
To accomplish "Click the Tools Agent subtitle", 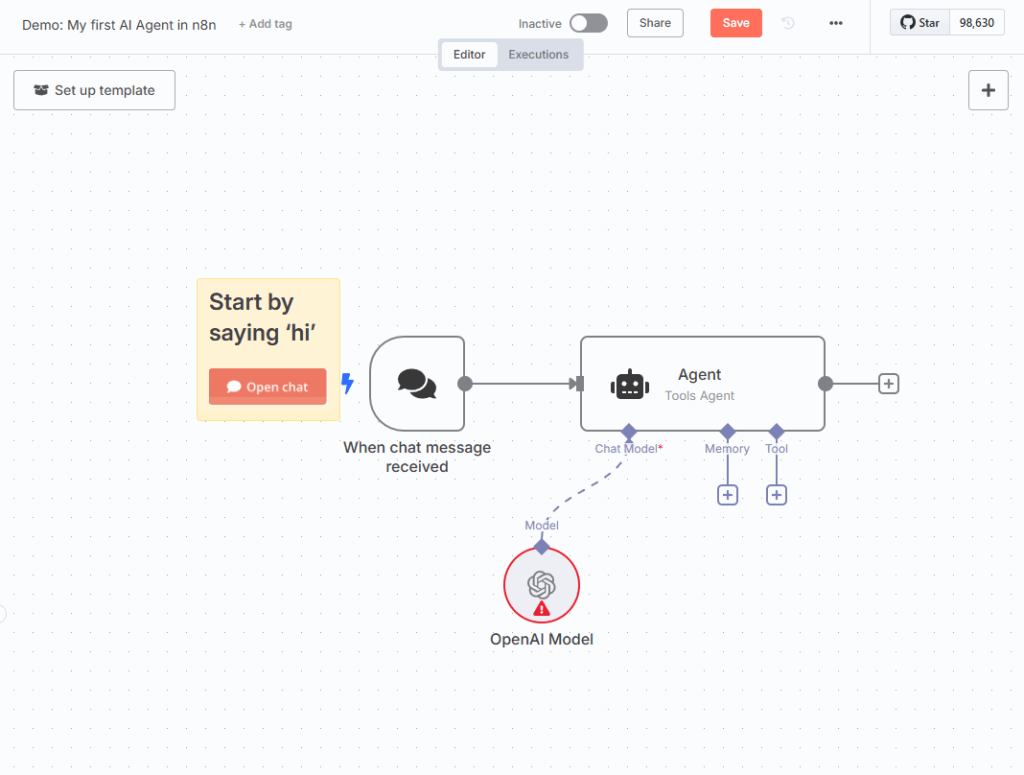I will point(699,396).
